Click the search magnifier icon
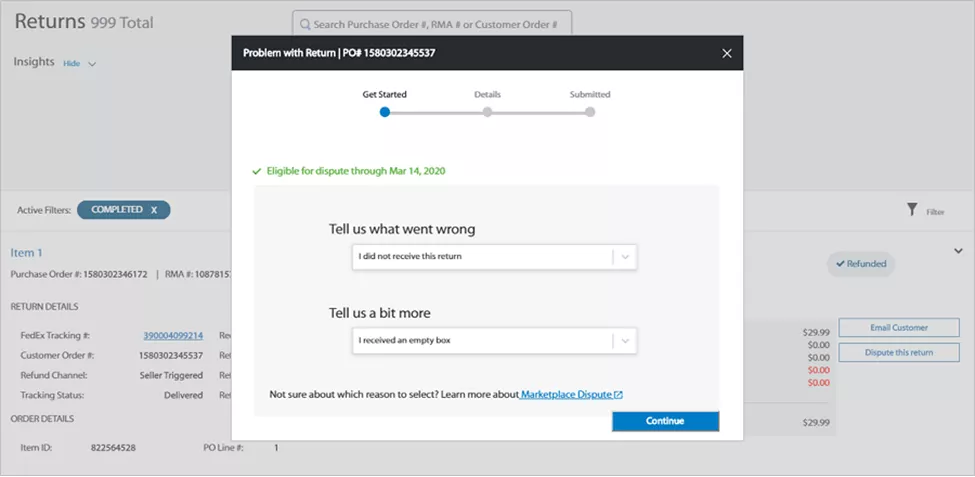Image resolution: width=975 pixels, height=477 pixels. 304,23
